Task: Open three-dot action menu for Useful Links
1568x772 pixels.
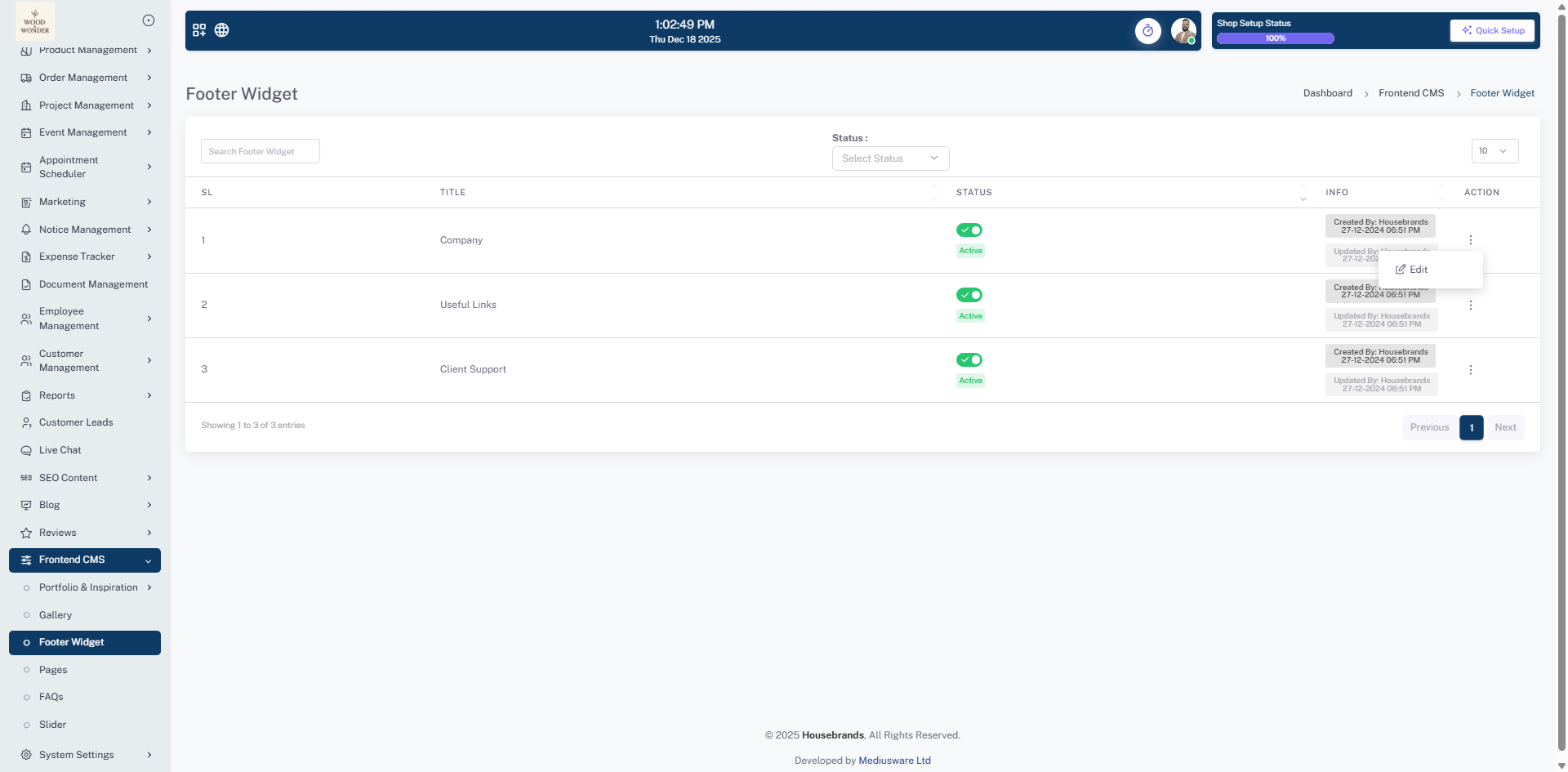Action: pos(1470,306)
